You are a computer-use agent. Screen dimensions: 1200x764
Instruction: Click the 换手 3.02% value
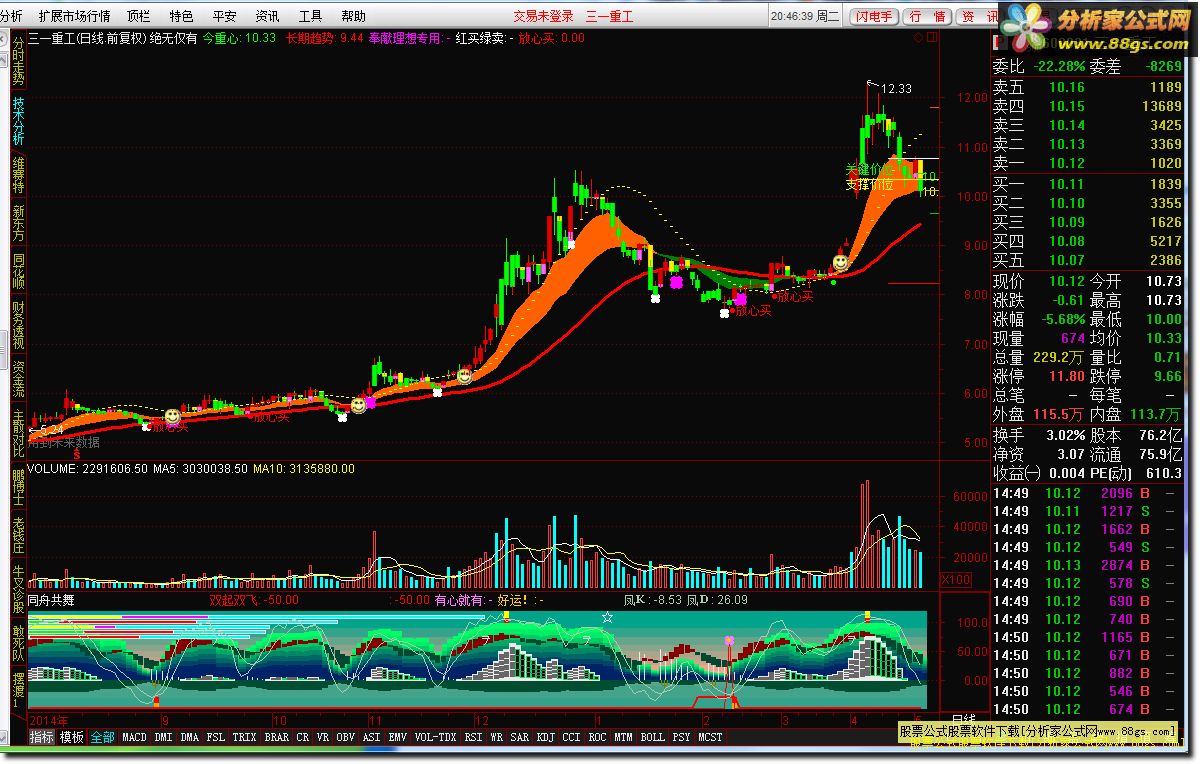pyautogui.click(x=1065, y=435)
